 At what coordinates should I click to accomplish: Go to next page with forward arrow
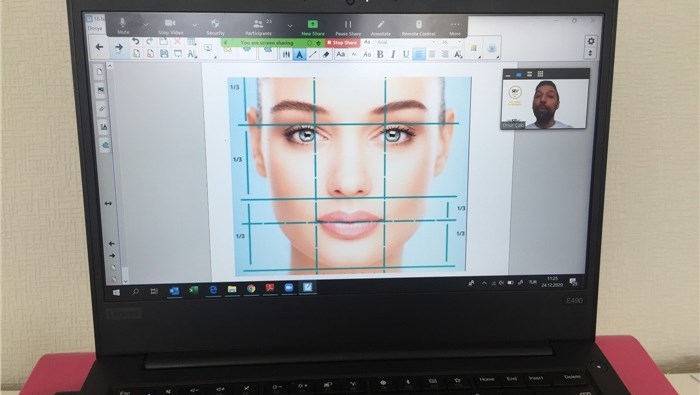pos(118,47)
